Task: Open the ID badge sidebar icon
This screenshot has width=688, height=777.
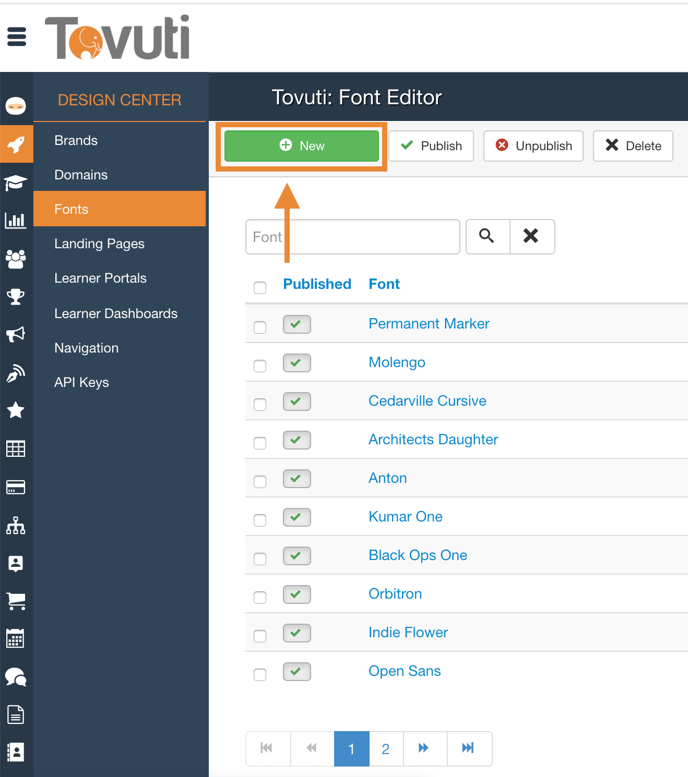Action: (x=16, y=563)
